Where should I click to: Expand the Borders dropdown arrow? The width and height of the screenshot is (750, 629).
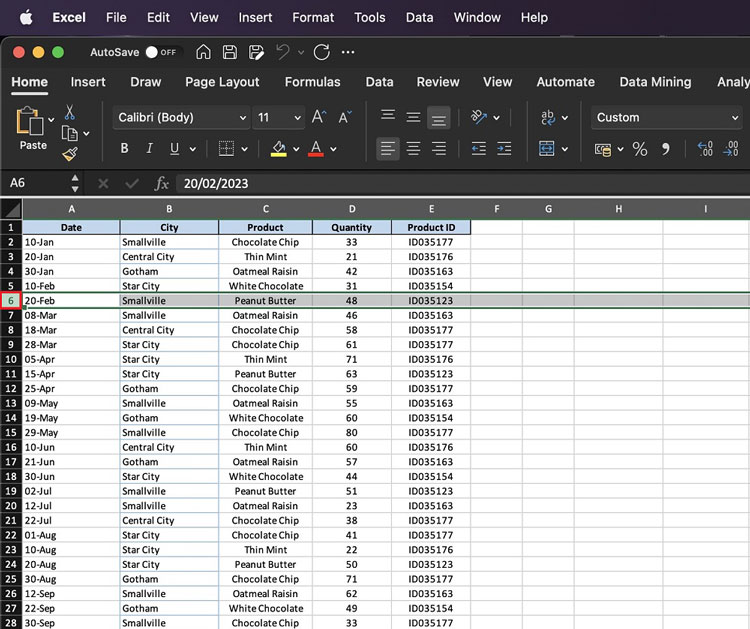tap(244, 149)
